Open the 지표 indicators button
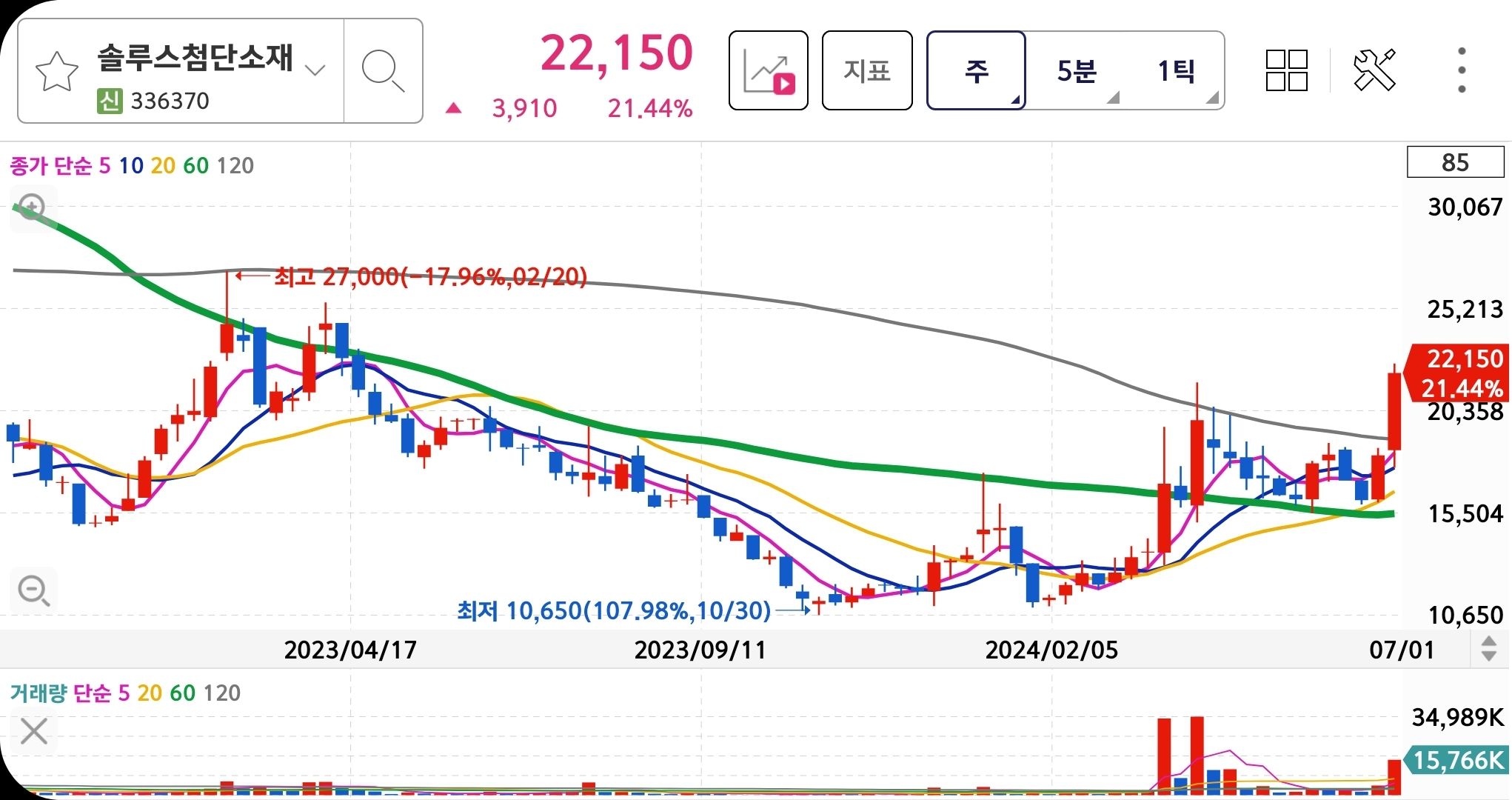 coord(867,71)
